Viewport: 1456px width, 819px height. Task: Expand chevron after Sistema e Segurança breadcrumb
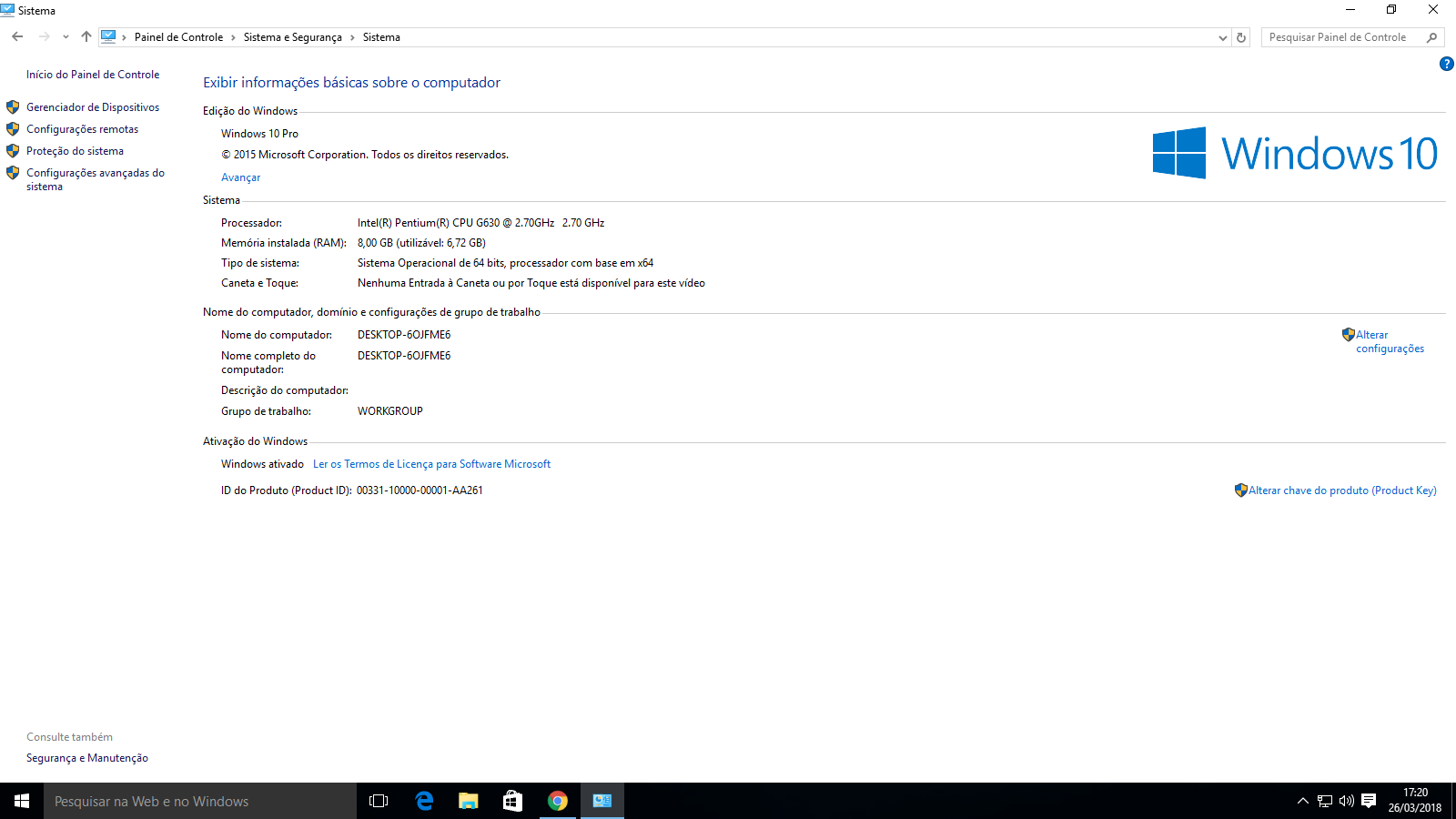(352, 37)
